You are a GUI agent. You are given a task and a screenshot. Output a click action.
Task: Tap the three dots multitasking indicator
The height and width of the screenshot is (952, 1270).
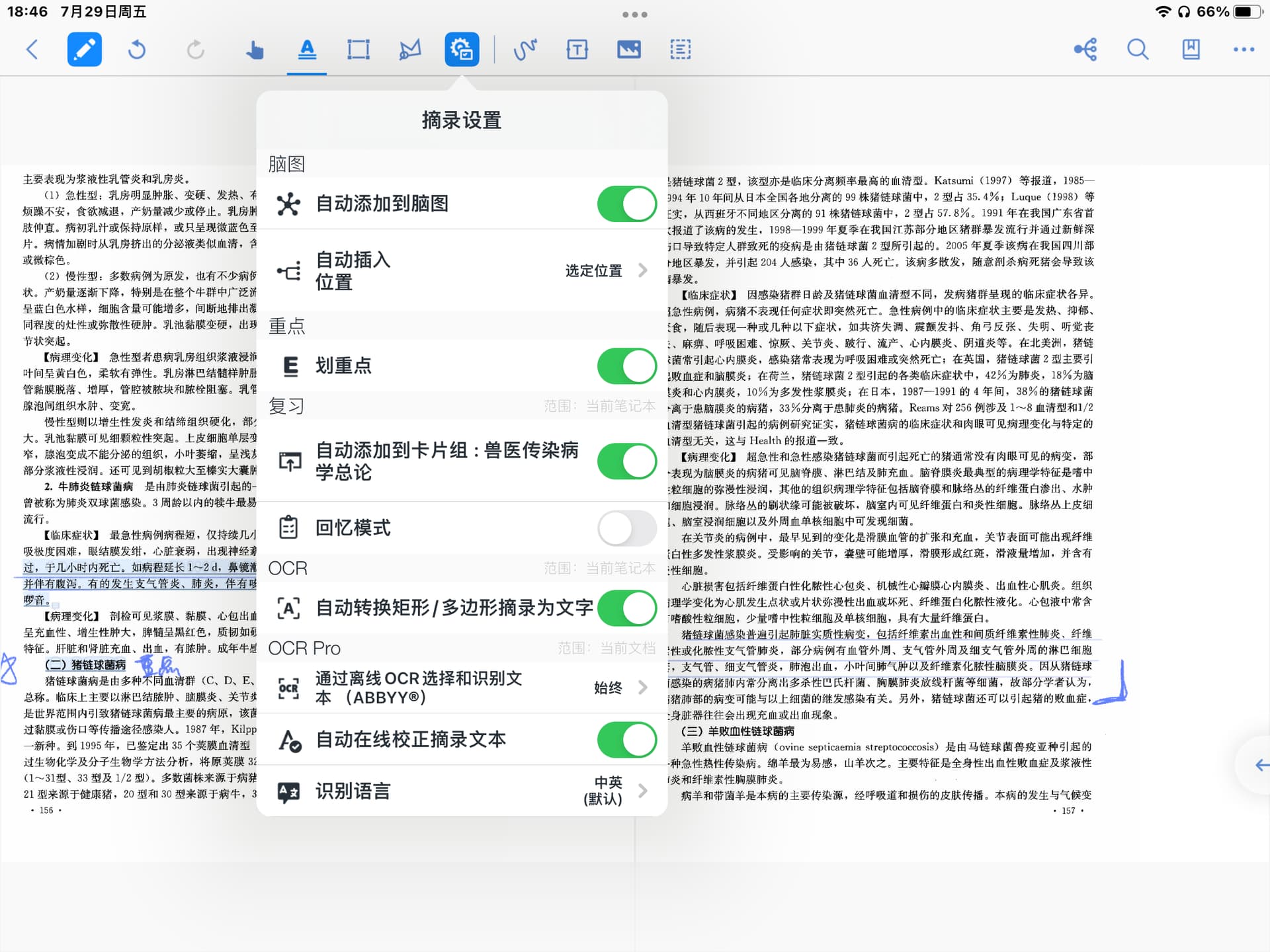(635, 15)
